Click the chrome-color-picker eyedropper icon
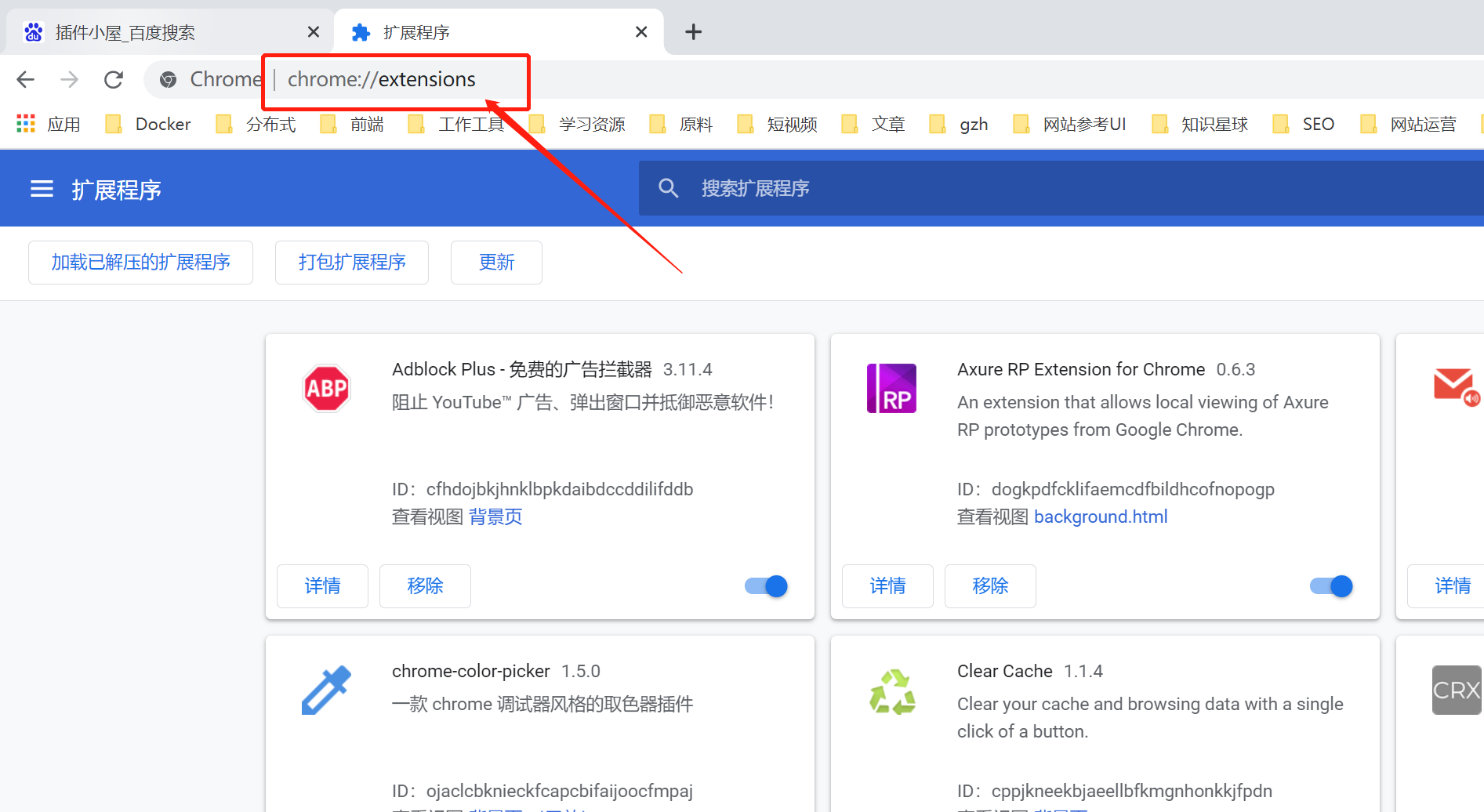This screenshot has width=1484, height=812. [326, 690]
